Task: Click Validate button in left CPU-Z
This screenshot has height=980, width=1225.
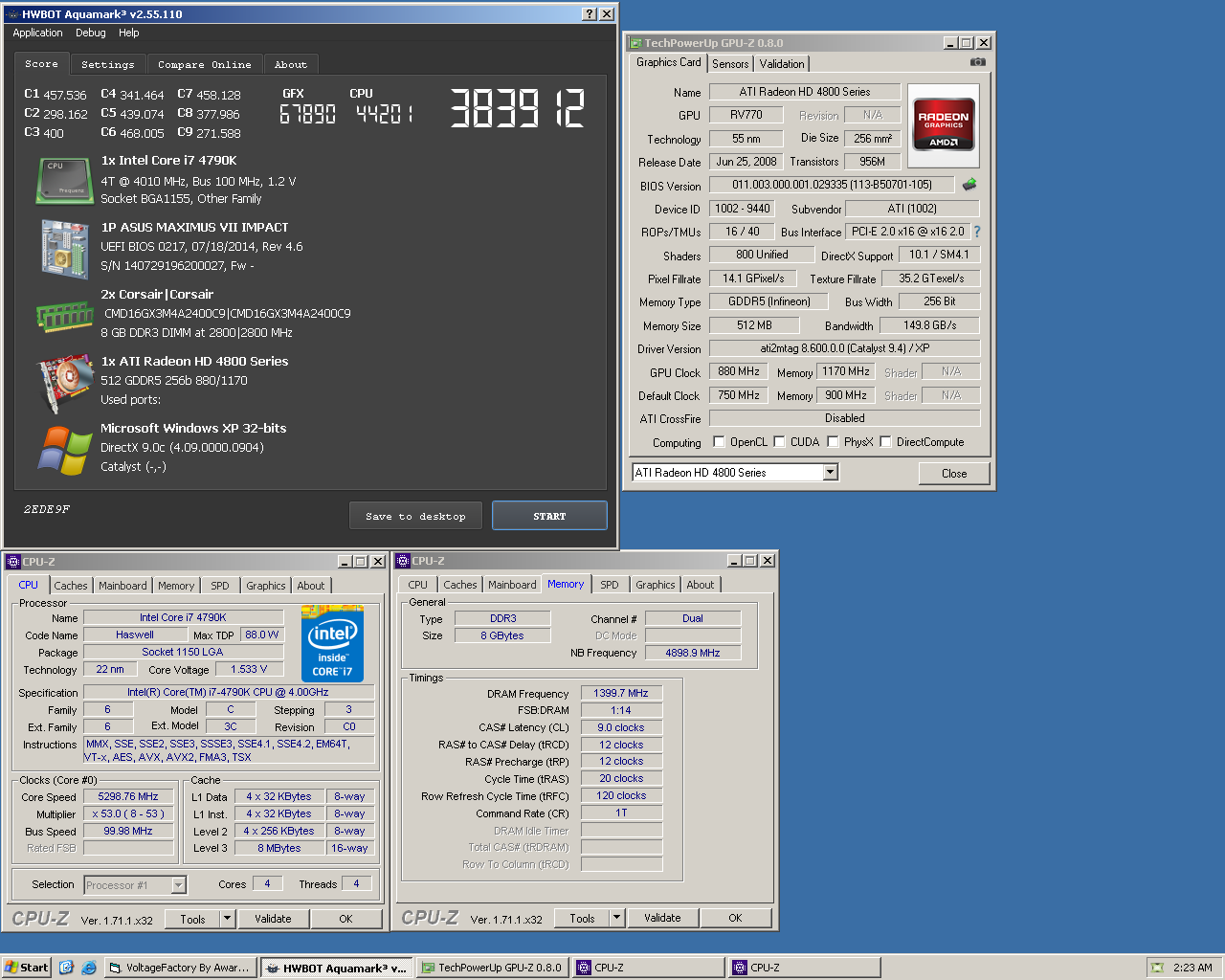Action: pos(273,919)
